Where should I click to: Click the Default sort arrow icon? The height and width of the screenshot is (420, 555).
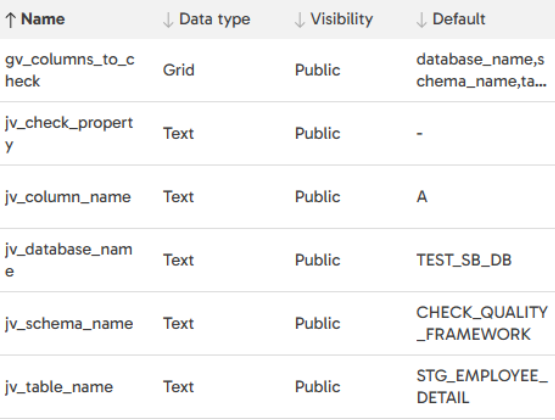421,19
